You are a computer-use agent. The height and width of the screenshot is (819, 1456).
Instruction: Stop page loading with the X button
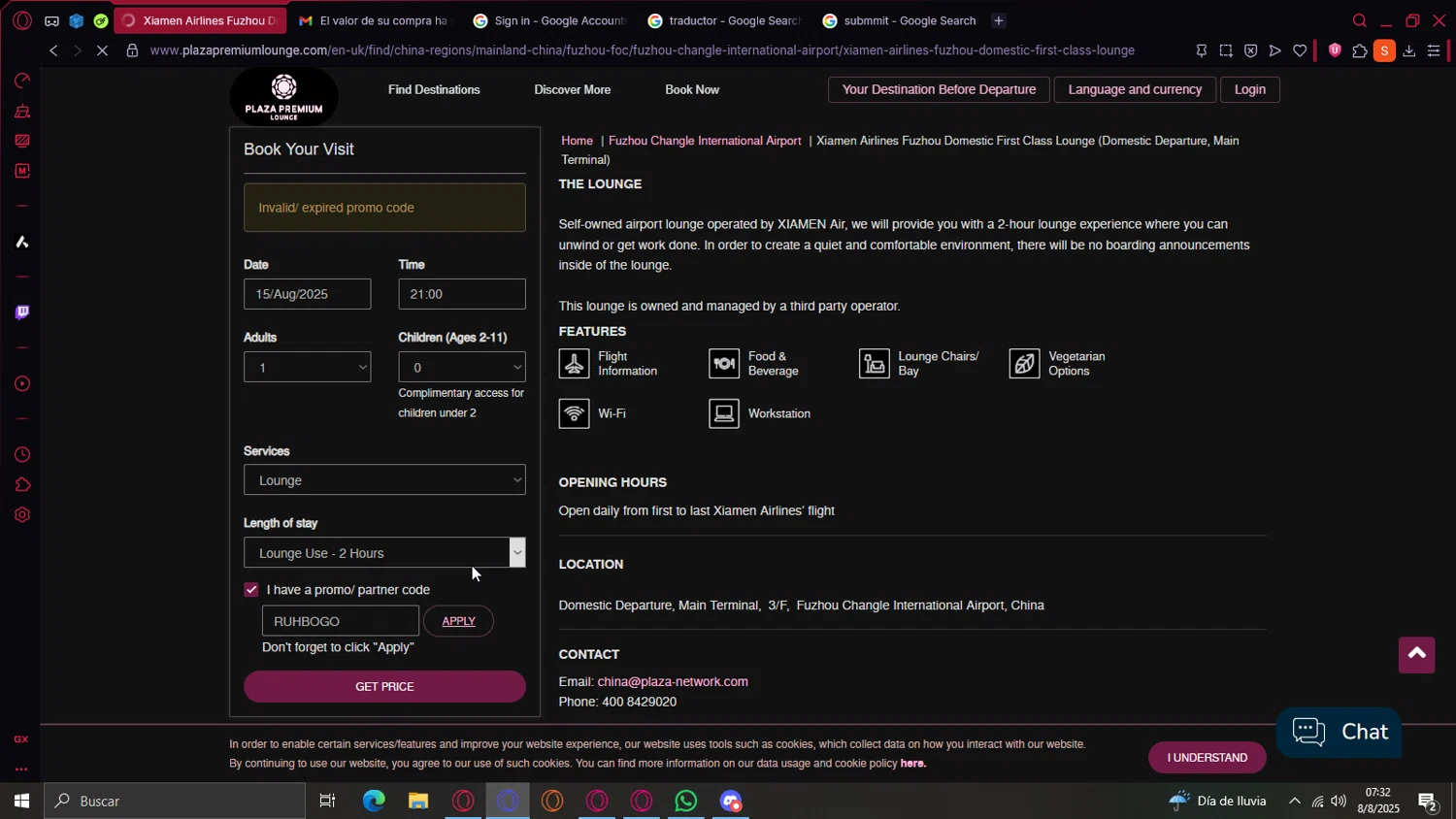point(103,50)
